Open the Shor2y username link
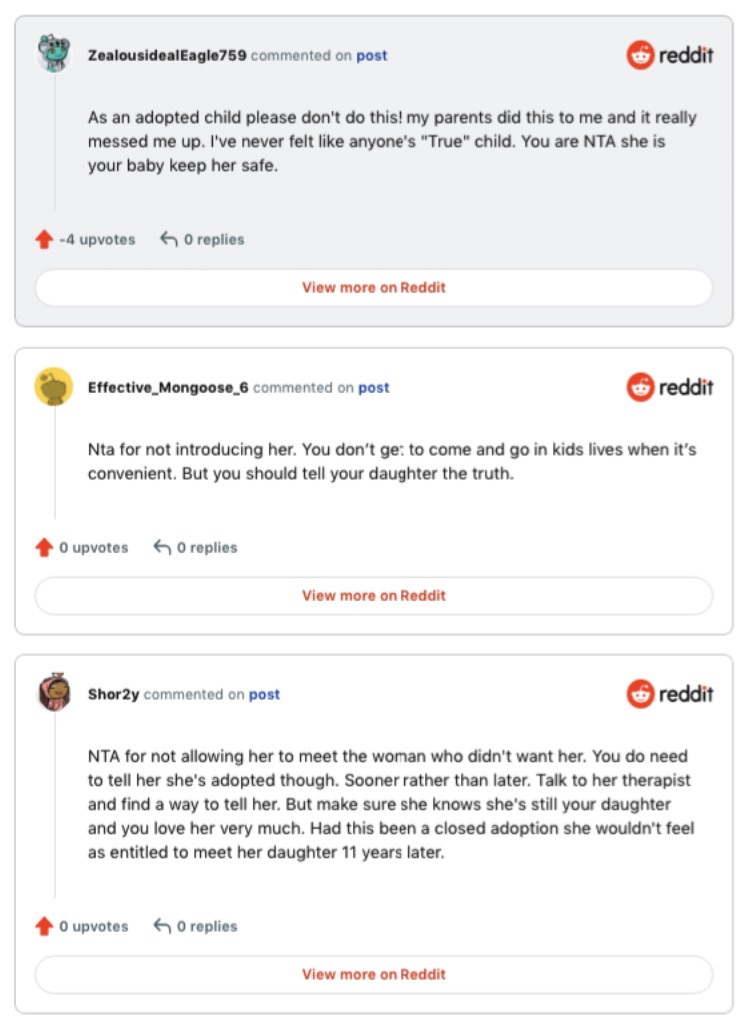This screenshot has height=1032, width=752. pos(113,694)
